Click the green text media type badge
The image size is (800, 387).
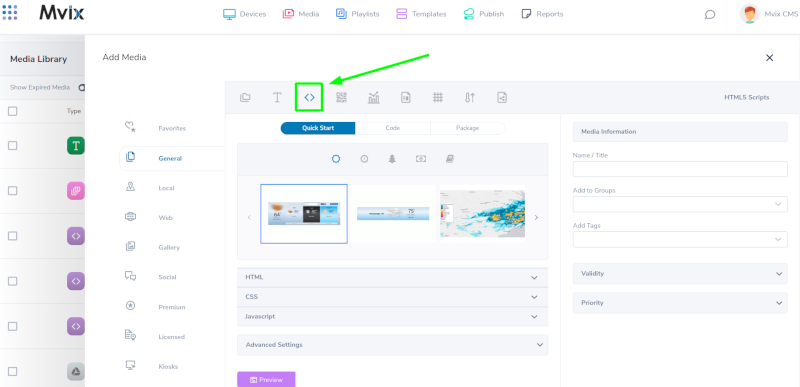coord(76,146)
